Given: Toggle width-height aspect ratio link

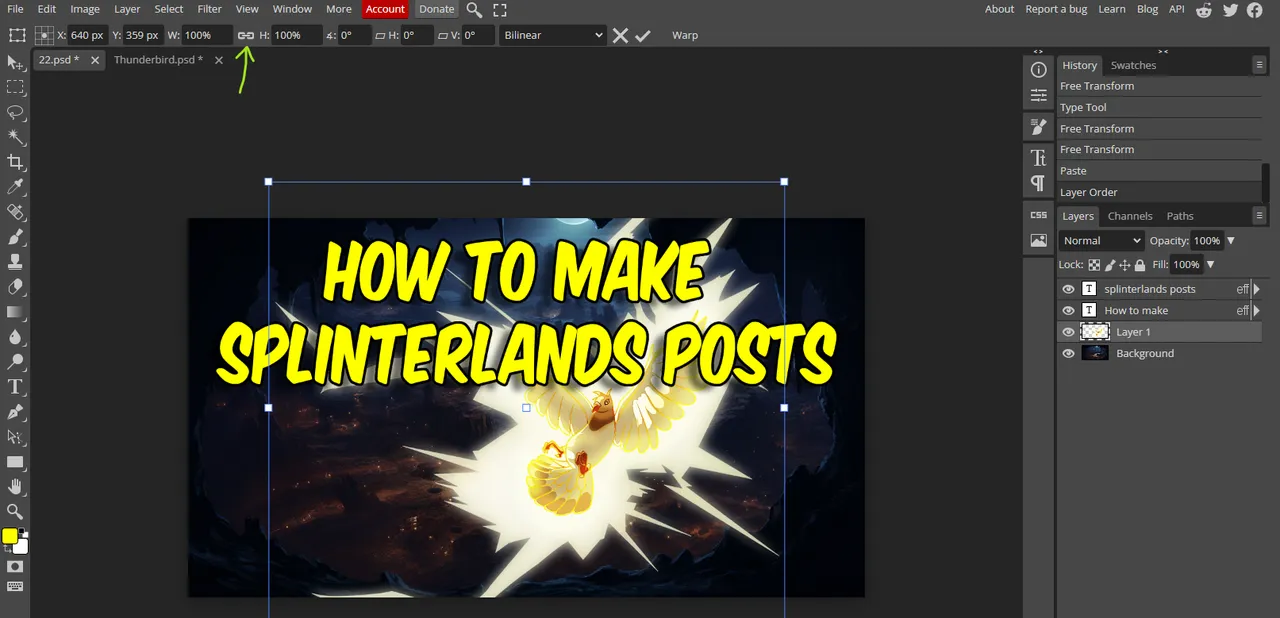Looking at the screenshot, I should click(x=246, y=35).
